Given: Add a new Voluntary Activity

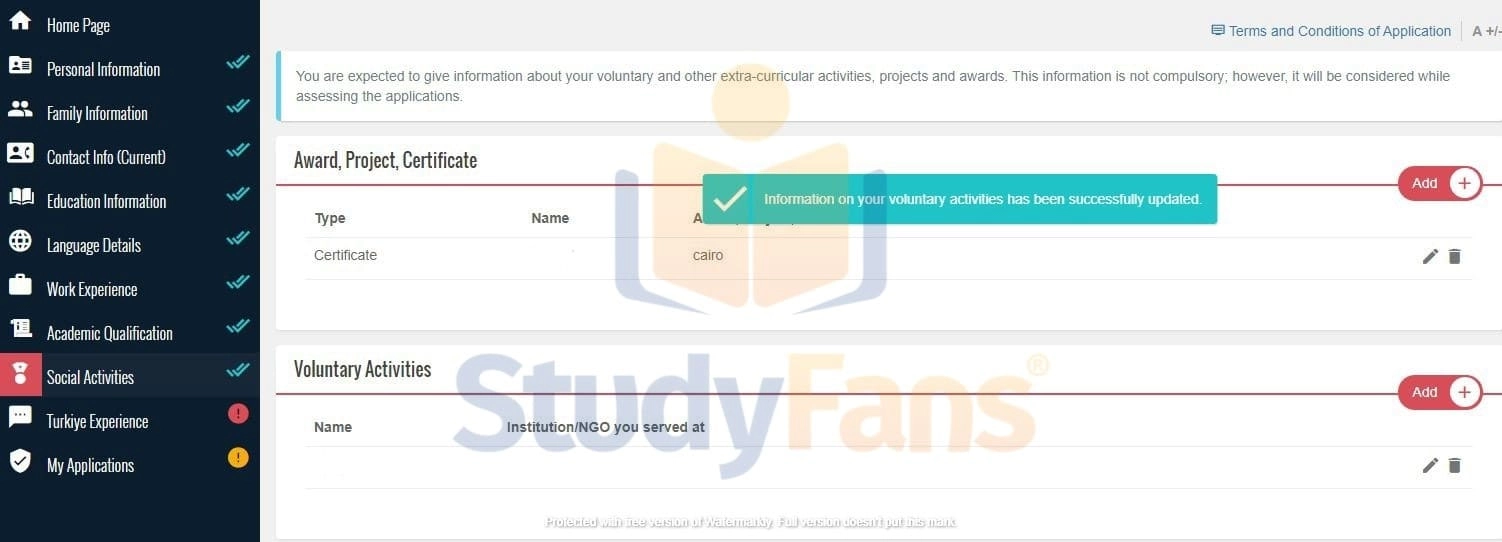Looking at the screenshot, I should coord(1440,392).
